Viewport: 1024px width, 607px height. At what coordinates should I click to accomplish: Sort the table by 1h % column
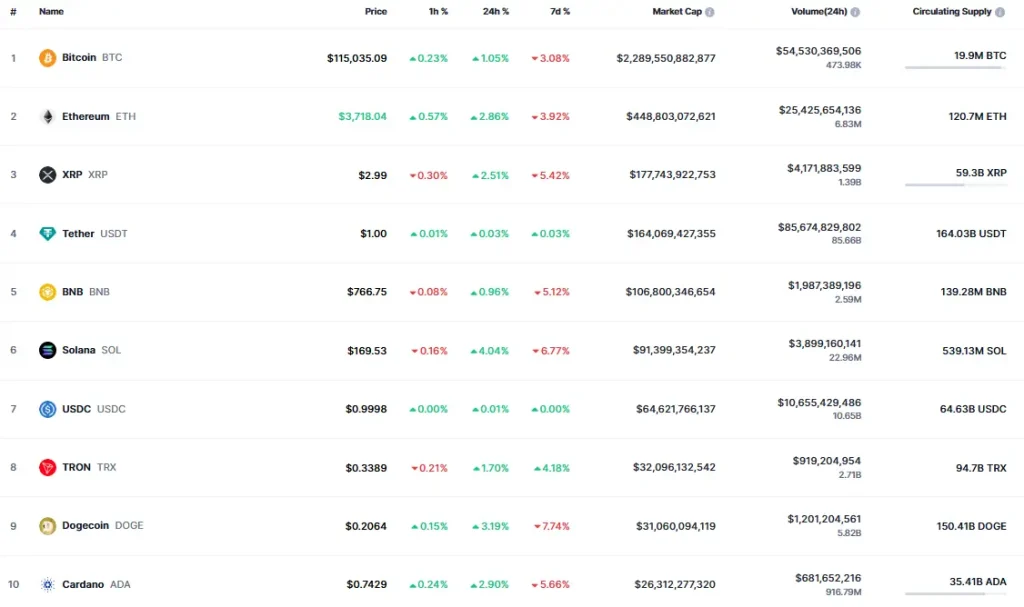(x=437, y=11)
